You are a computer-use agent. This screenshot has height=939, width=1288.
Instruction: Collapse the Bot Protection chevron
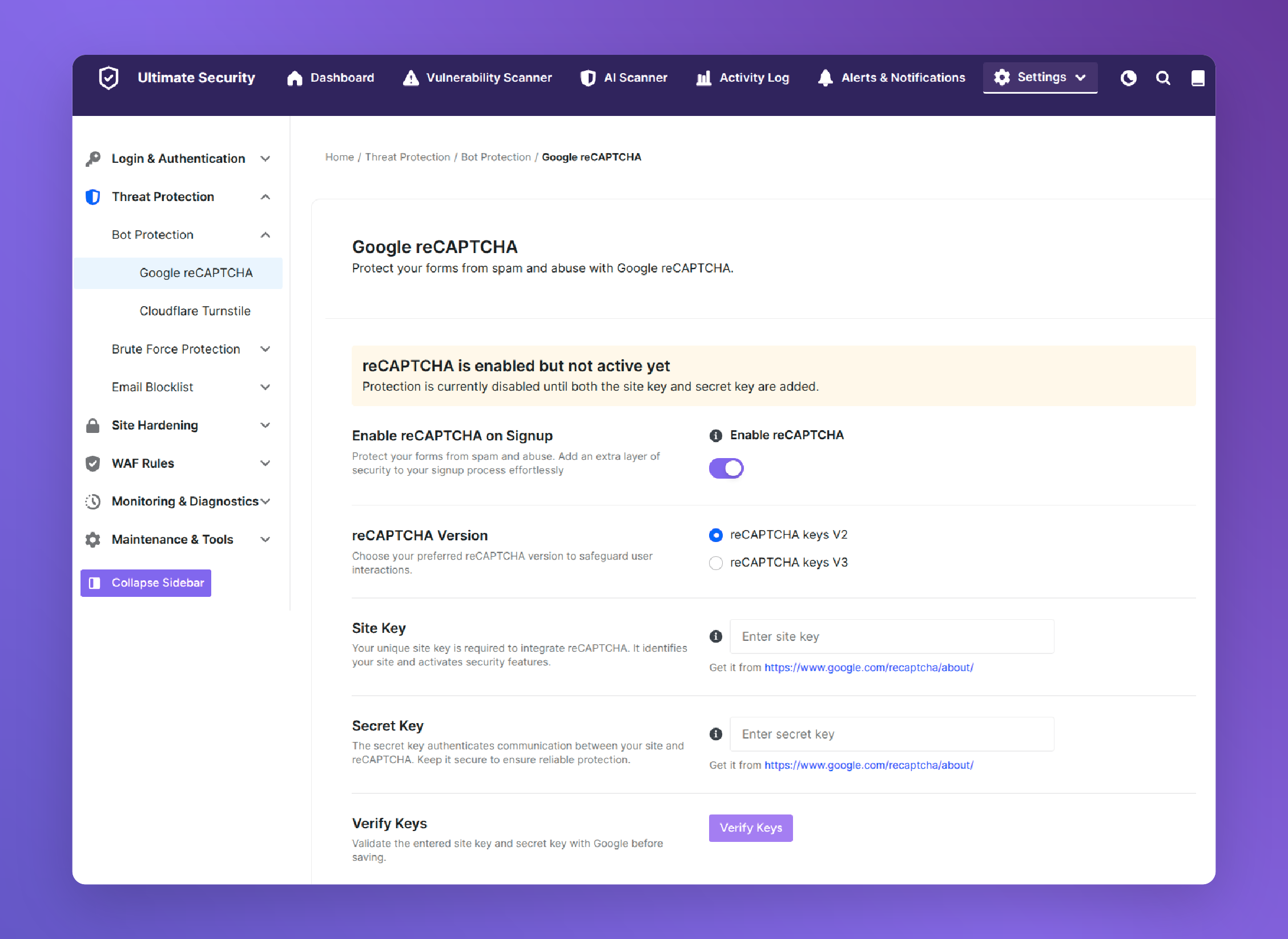[265, 235]
